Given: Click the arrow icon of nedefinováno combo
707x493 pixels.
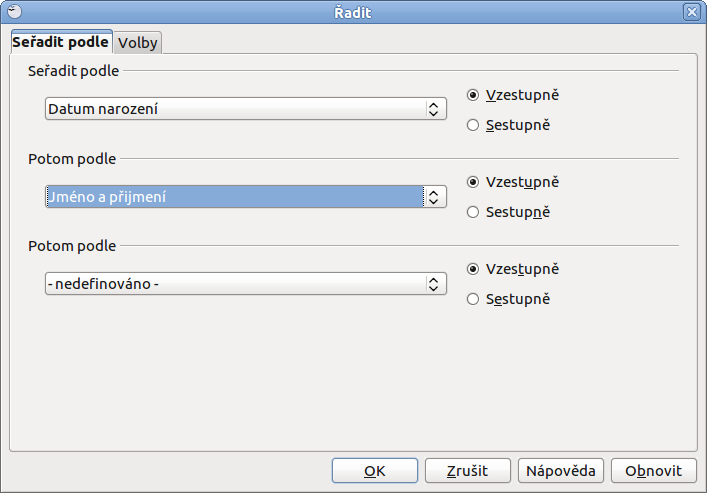Looking at the screenshot, I should (434, 284).
